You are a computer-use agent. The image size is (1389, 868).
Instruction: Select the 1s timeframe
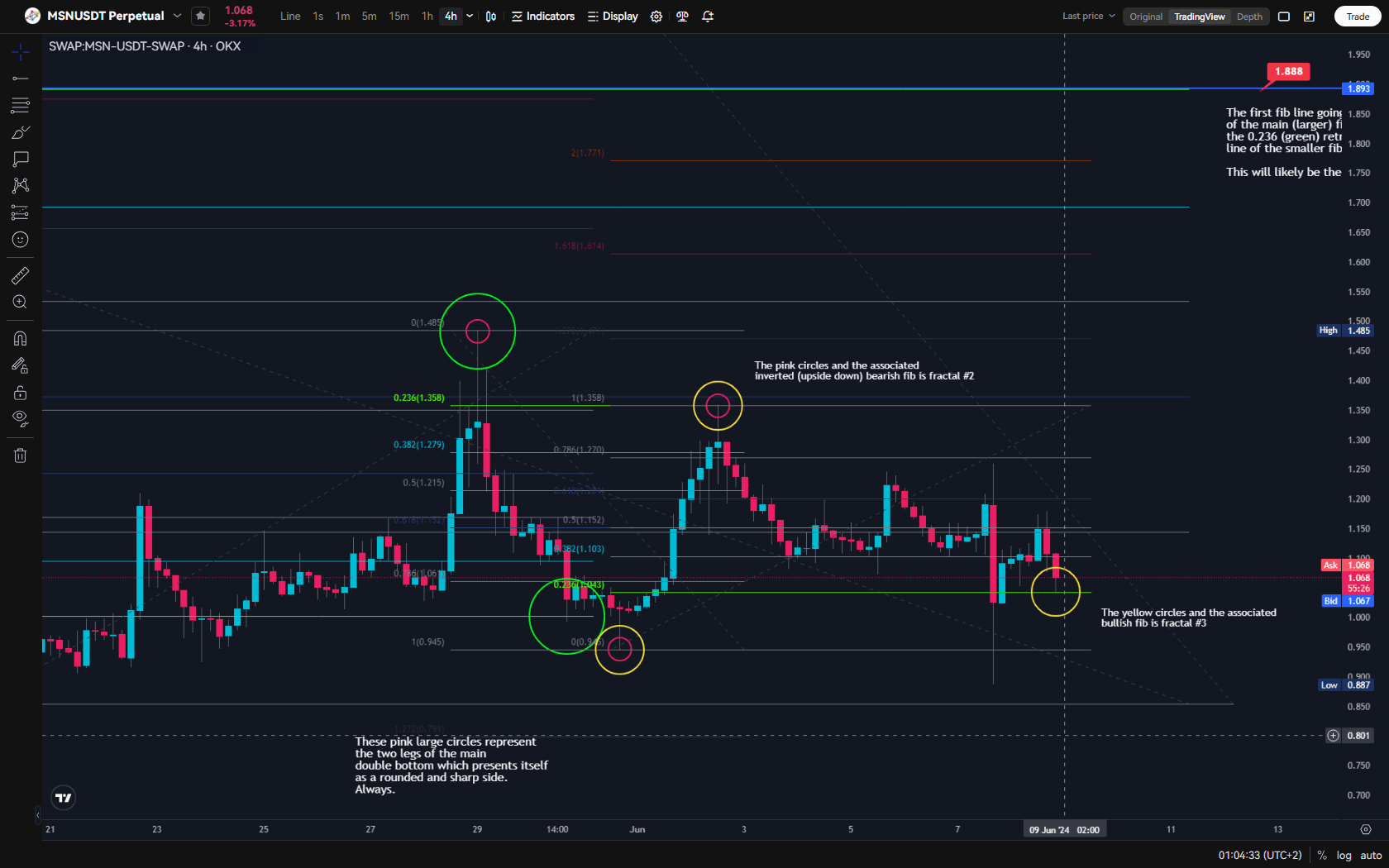point(318,17)
